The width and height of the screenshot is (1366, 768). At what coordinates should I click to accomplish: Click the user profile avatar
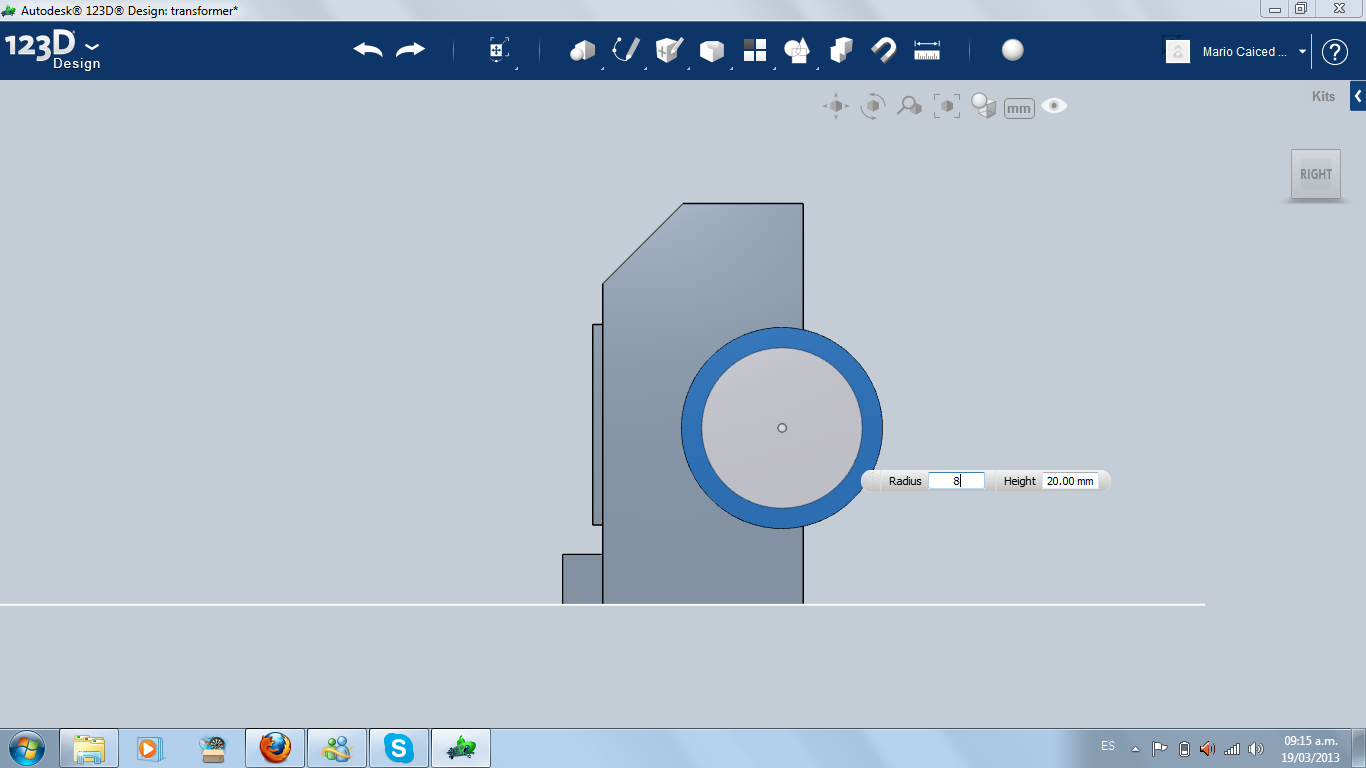click(x=1178, y=52)
